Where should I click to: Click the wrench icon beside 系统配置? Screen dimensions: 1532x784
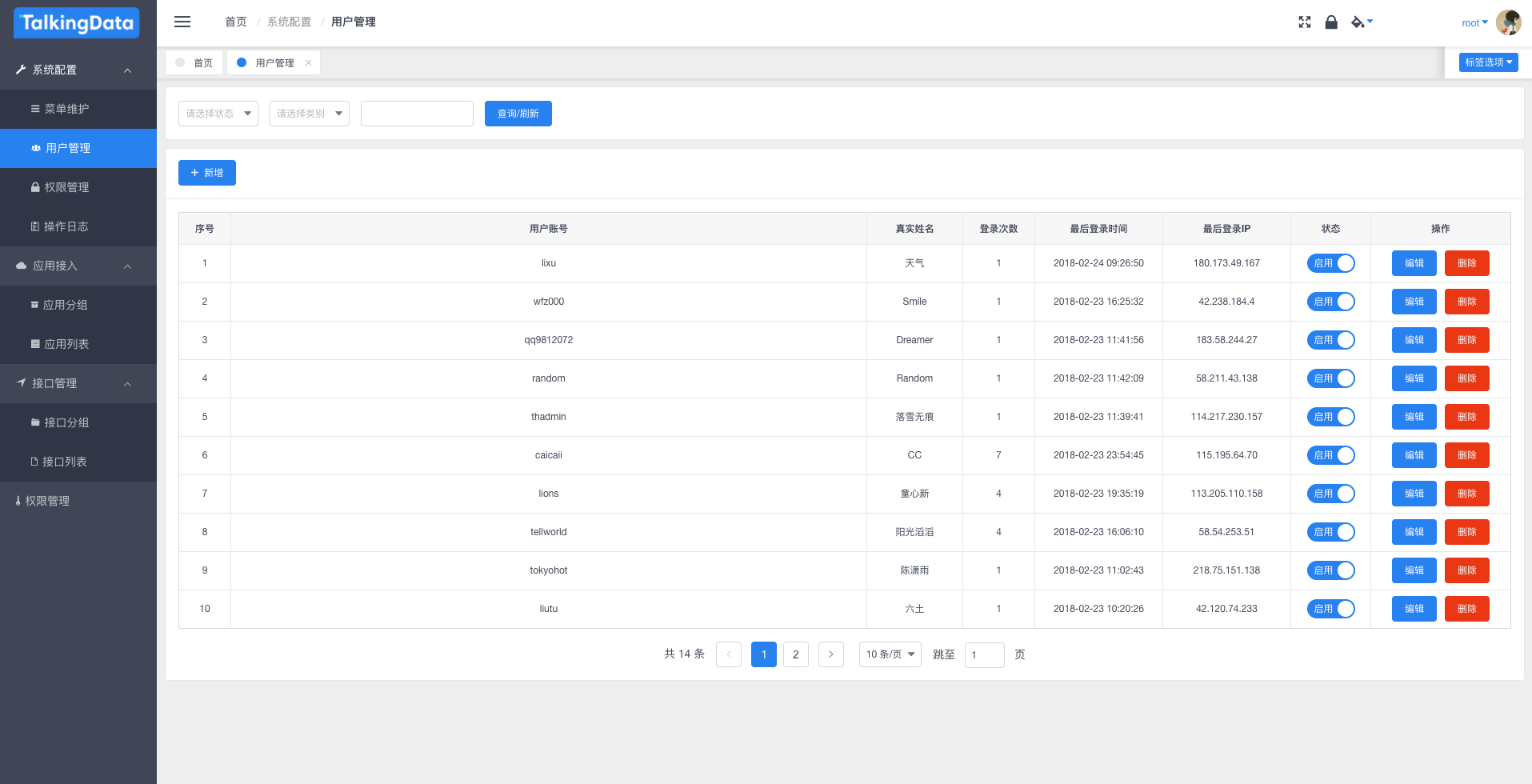tap(21, 70)
